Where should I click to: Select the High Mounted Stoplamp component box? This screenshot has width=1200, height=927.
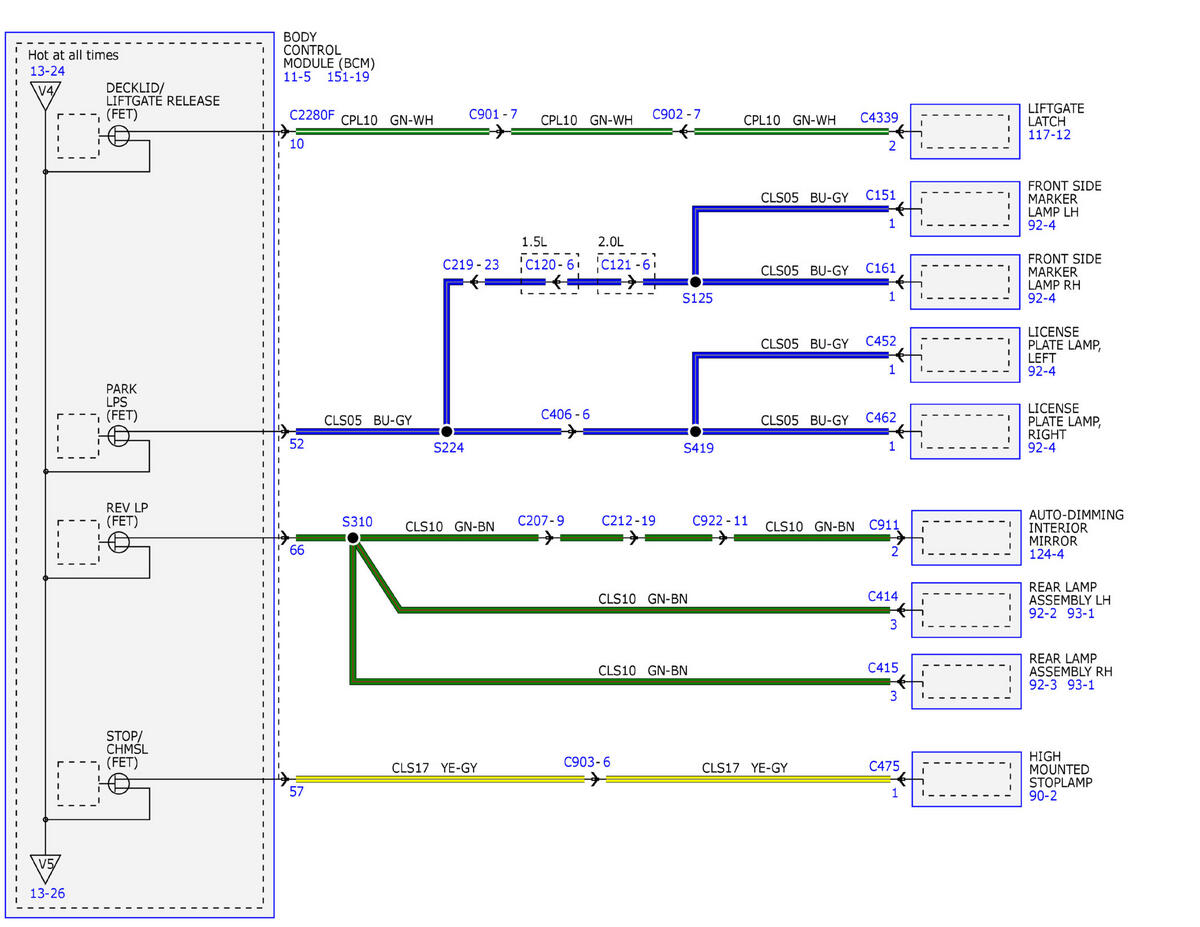[965, 779]
